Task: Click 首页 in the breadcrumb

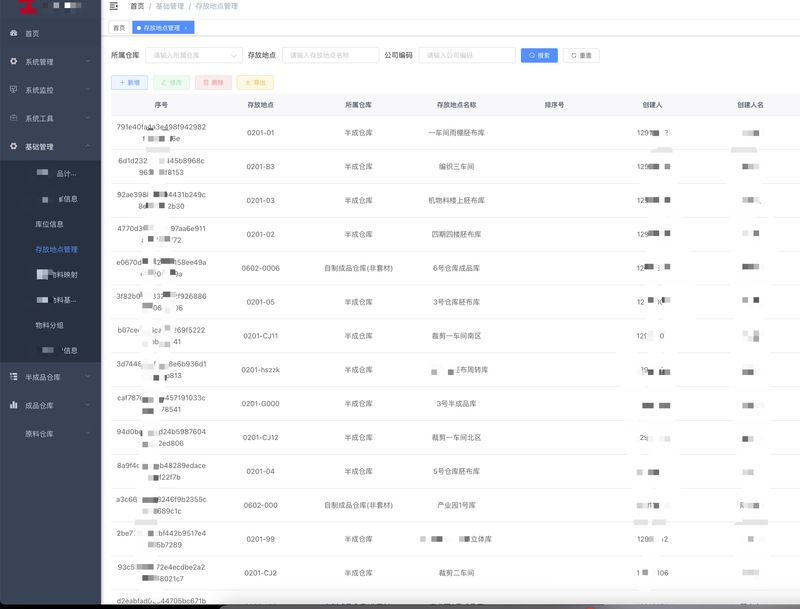Action: point(137,6)
